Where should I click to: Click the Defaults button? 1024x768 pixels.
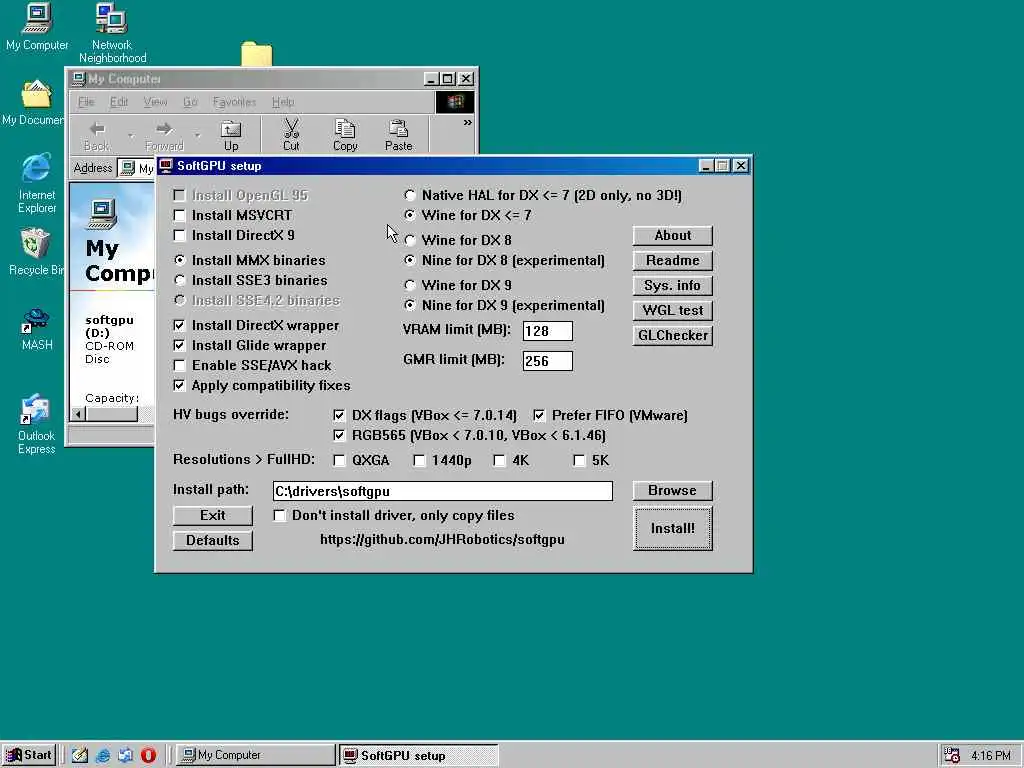212,540
